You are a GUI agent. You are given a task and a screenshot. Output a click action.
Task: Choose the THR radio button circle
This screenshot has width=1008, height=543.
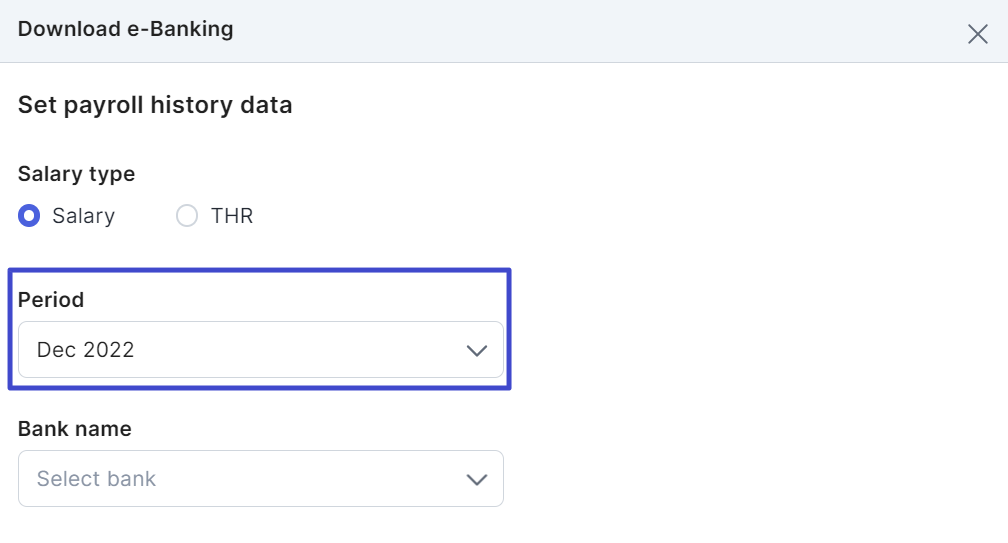(x=187, y=216)
